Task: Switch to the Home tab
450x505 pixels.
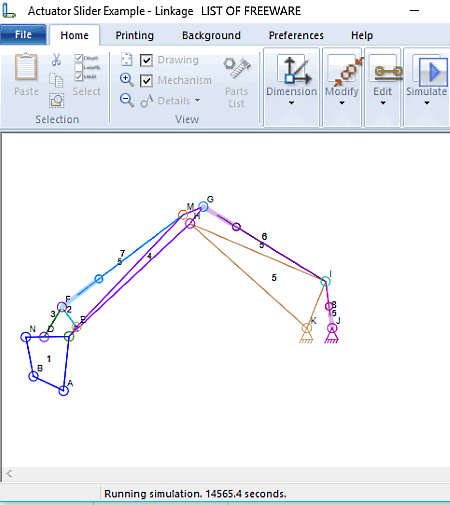Action: (x=74, y=35)
